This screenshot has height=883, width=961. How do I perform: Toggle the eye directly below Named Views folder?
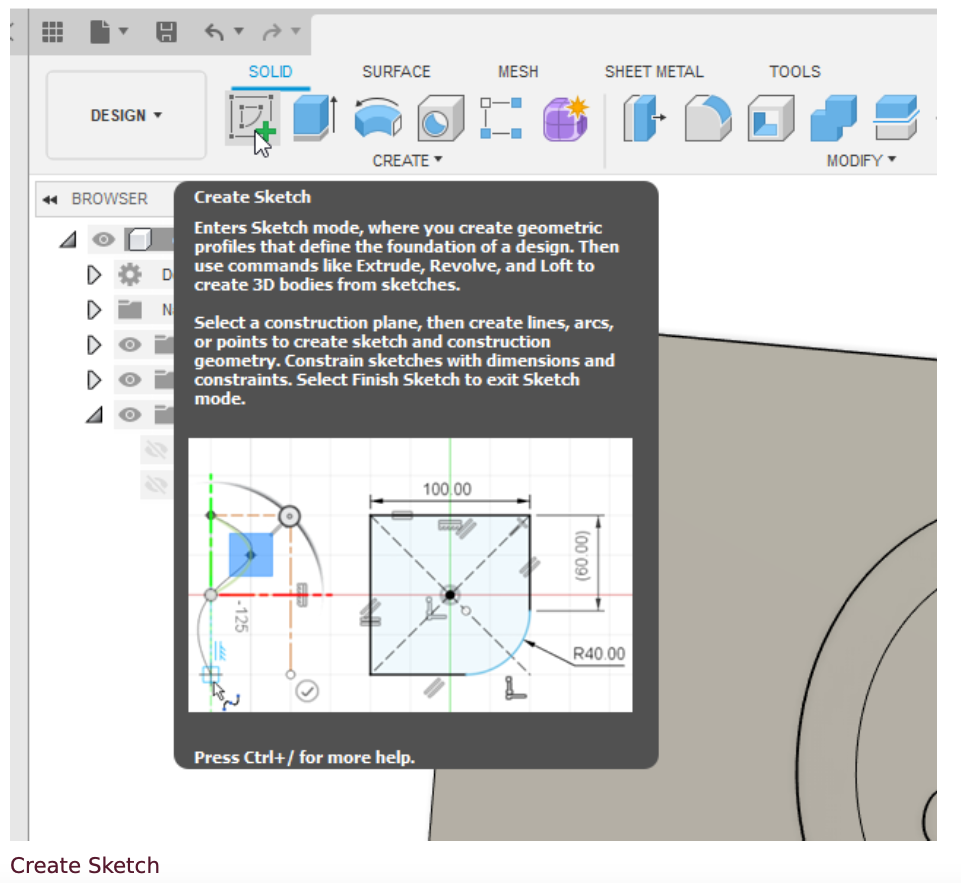(x=129, y=344)
